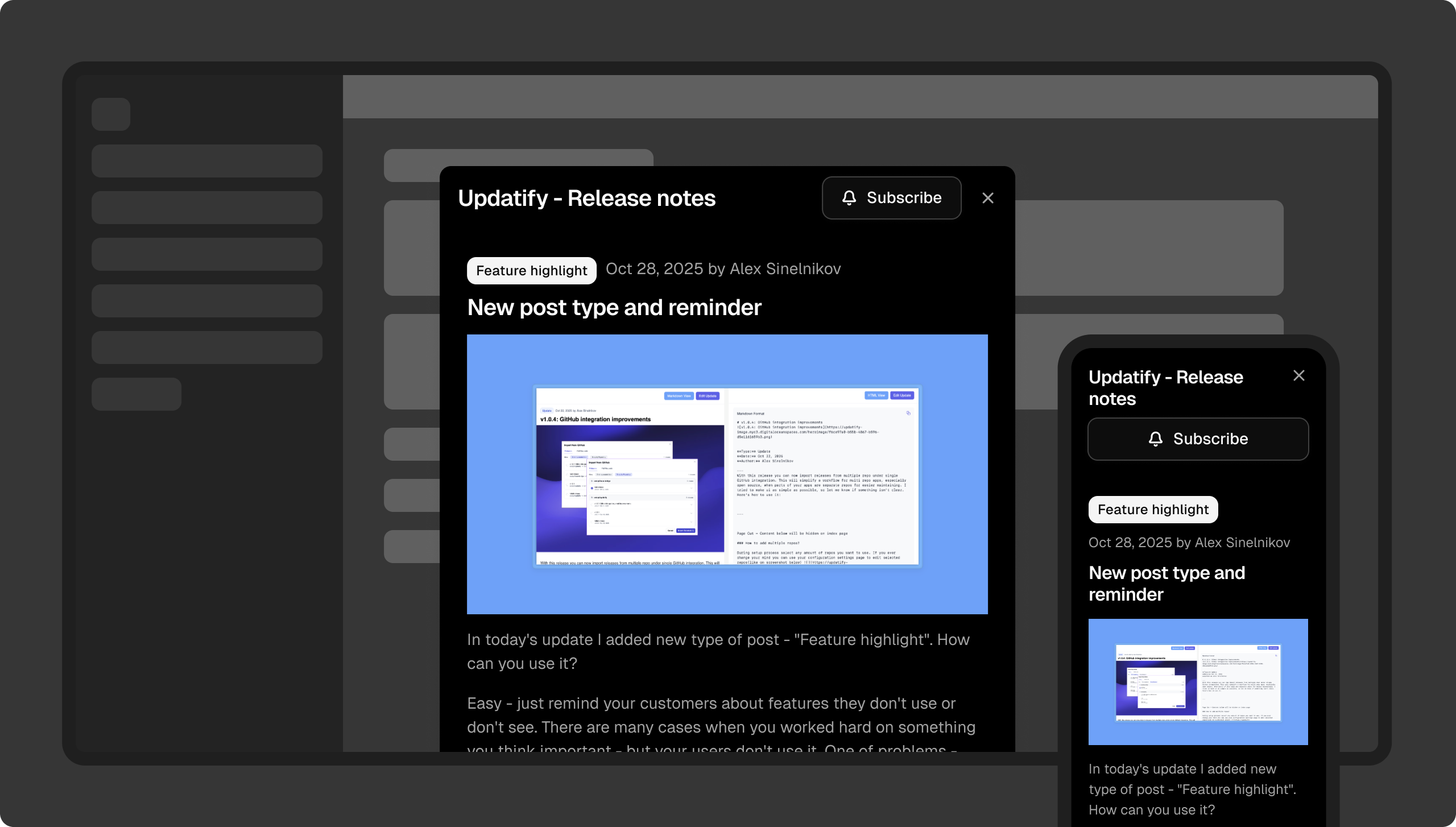
Task: Open desktop post title New post type and reminder
Action: (x=614, y=308)
